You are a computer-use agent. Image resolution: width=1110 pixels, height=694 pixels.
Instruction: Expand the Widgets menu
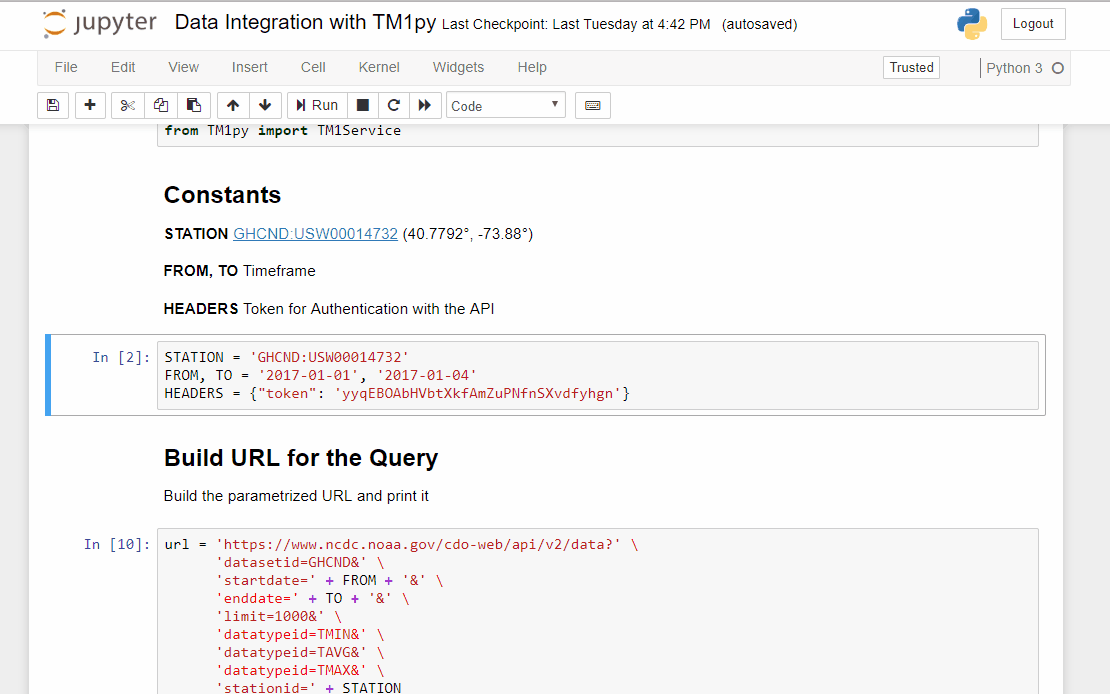[x=458, y=67]
